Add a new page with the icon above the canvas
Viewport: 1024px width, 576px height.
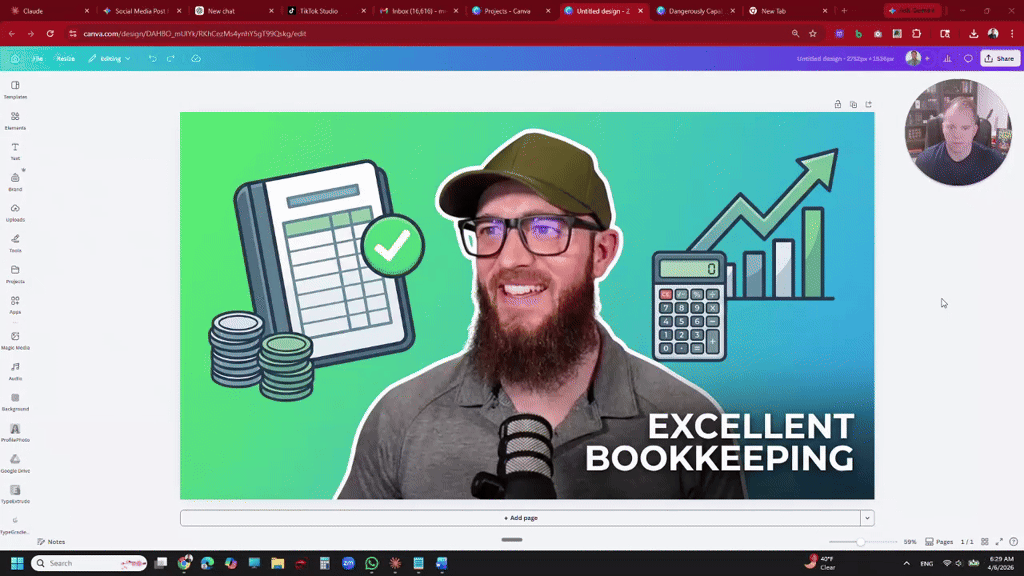click(869, 104)
